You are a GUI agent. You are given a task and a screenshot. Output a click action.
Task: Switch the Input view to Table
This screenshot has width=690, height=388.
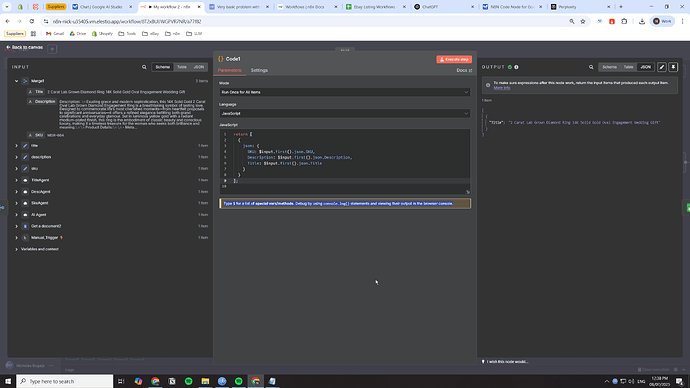(x=182, y=67)
